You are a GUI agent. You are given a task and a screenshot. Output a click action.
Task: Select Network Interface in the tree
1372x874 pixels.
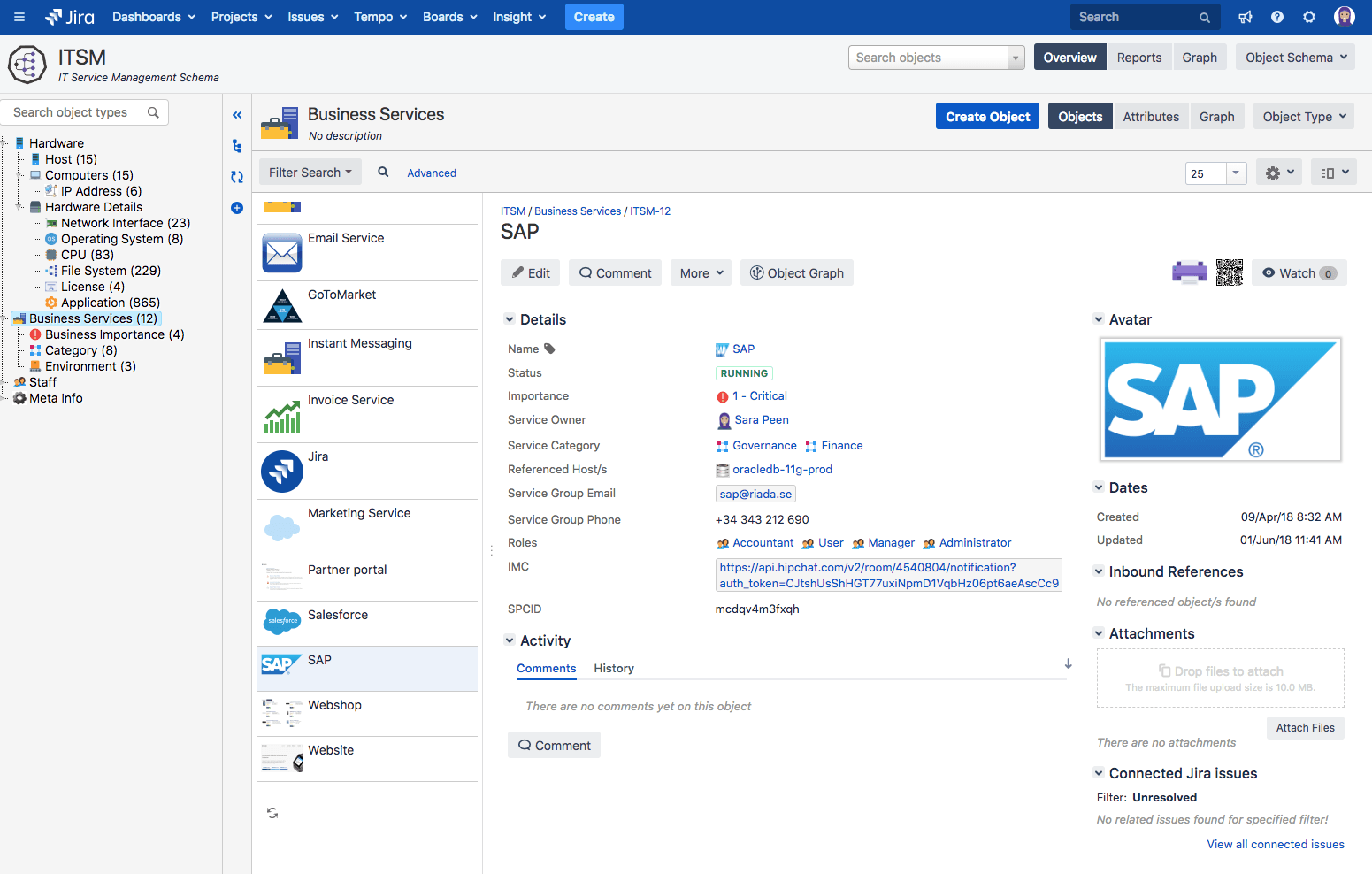point(125,223)
